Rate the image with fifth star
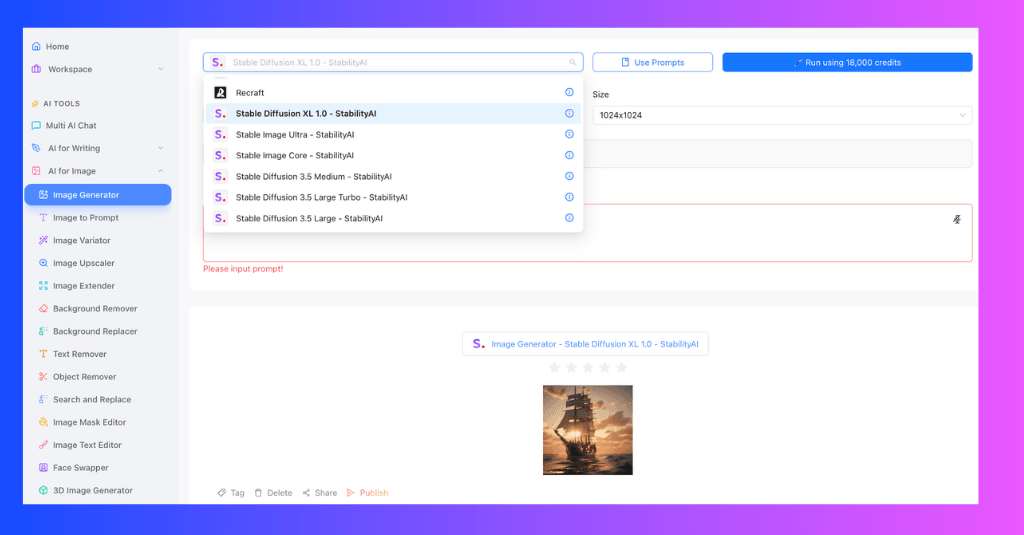Image resolution: width=1024 pixels, height=535 pixels. 622,367
